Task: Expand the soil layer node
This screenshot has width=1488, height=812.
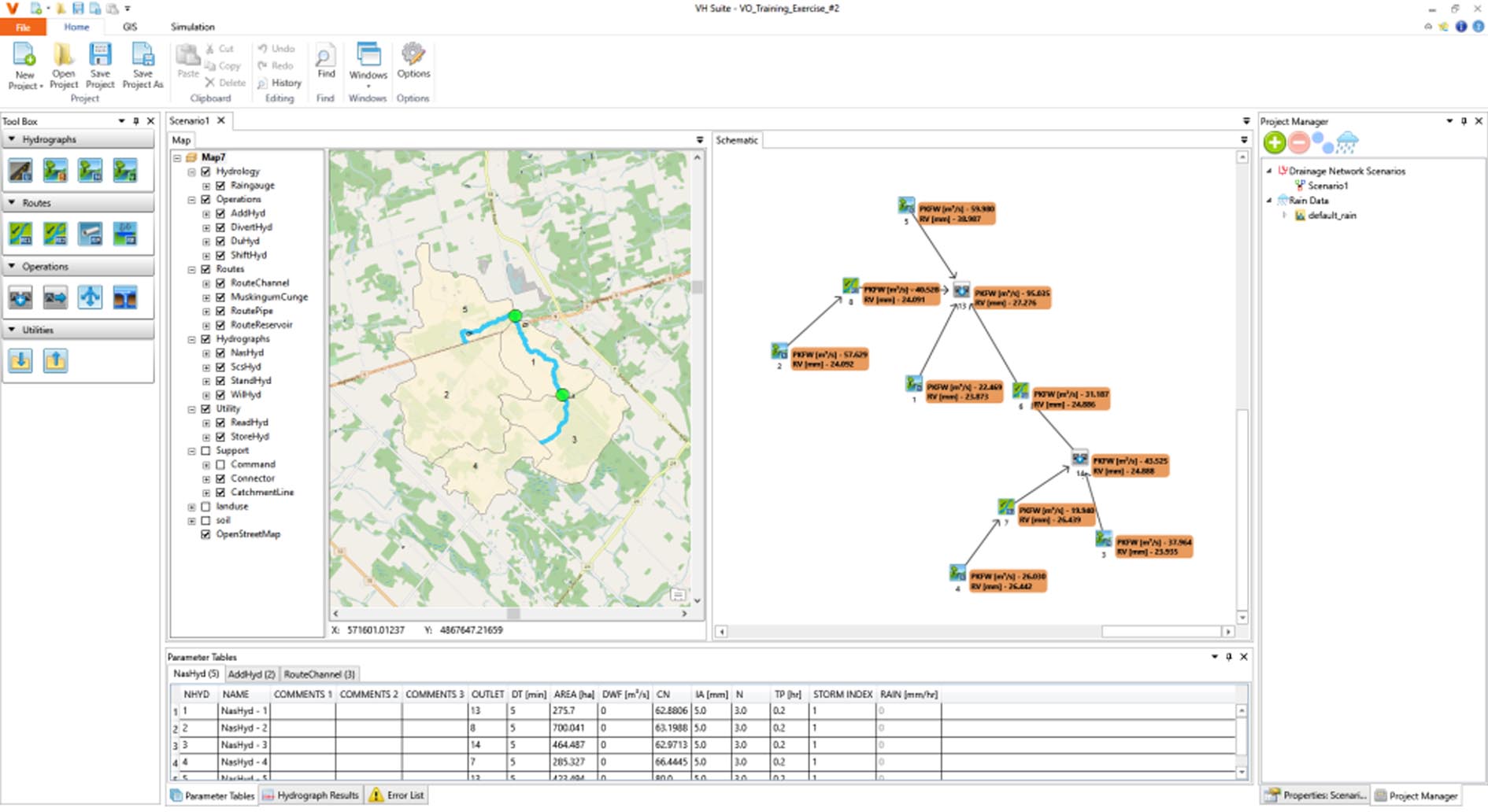Action: 191,521
